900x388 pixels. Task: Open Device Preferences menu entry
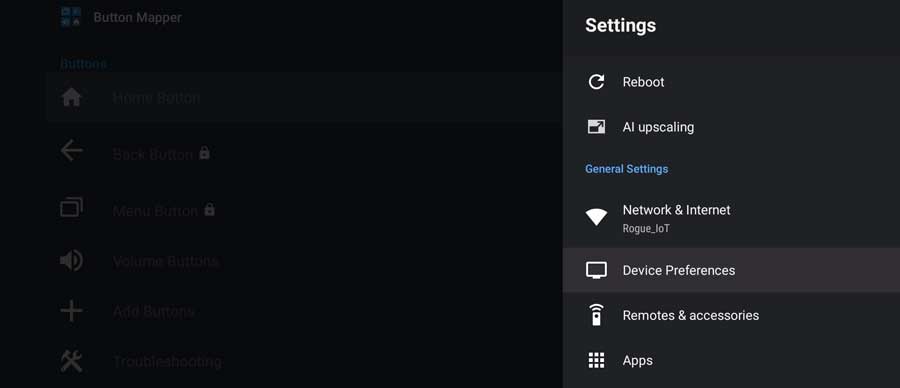coord(731,270)
